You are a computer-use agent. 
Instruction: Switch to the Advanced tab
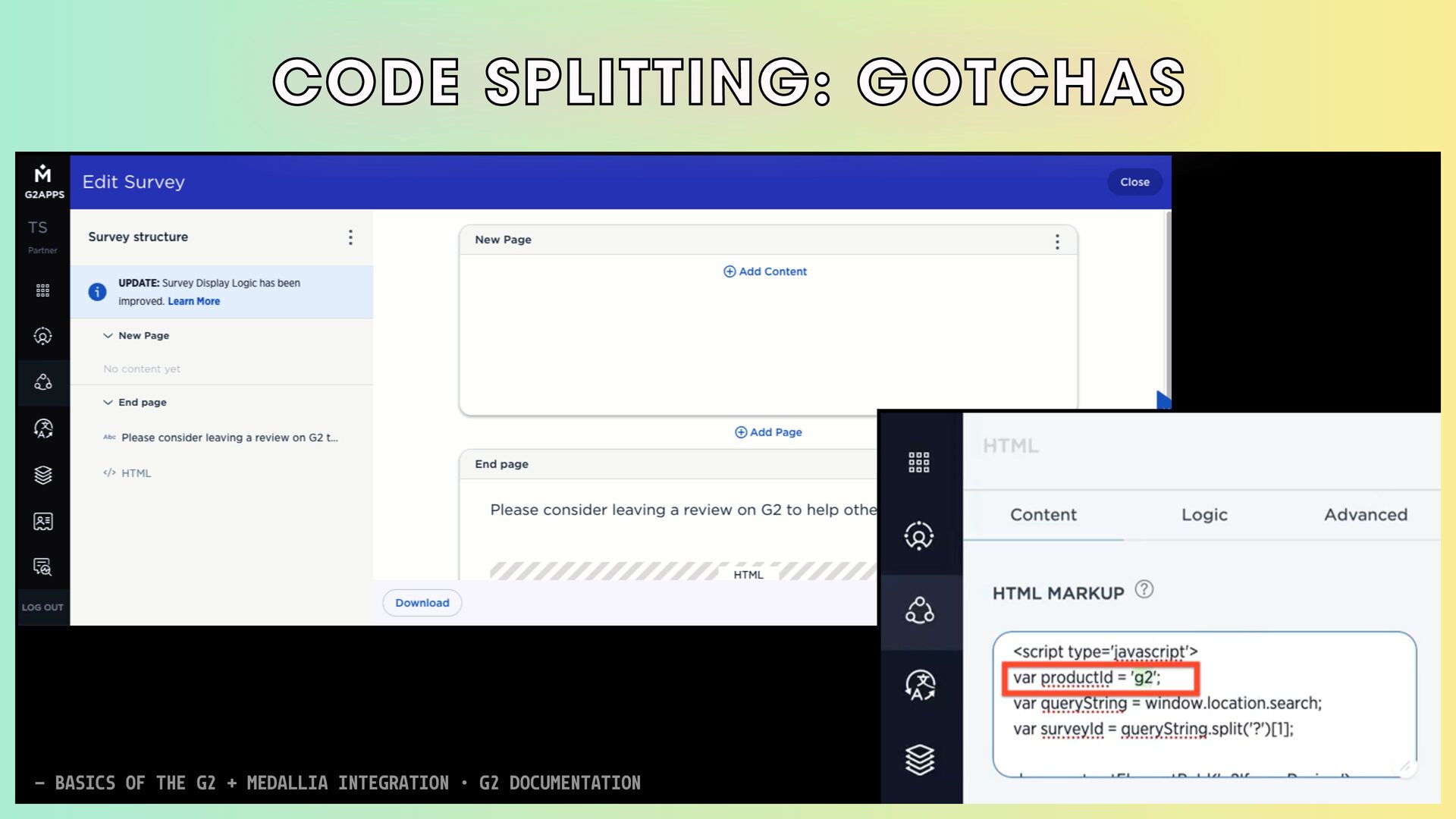(1365, 514)
